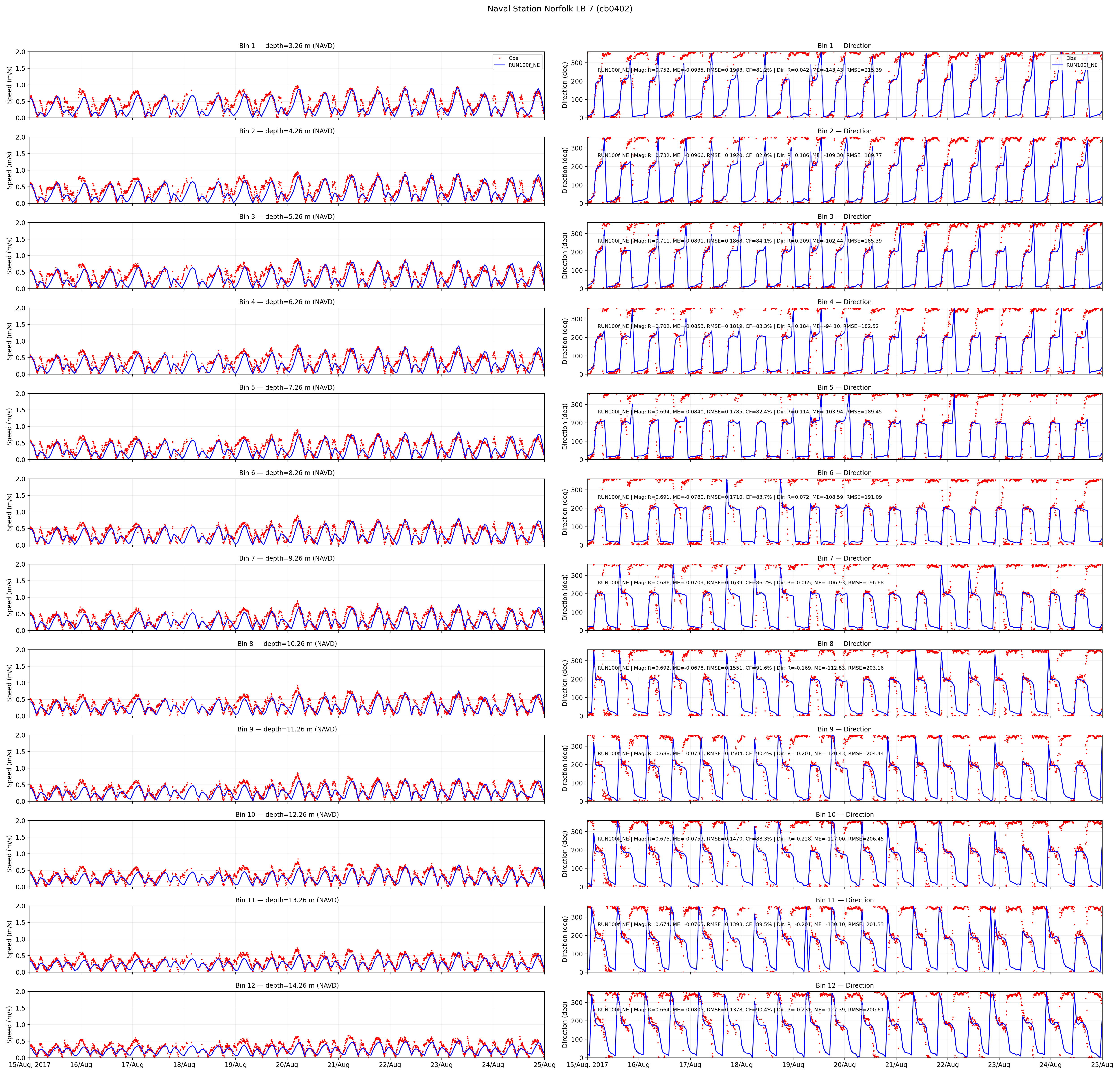The height and width of the screenshot is (1075, 1120).
Task: Click the Bin 1 Direction statistics line with R=0.752
Action: [x=739, y=70]
